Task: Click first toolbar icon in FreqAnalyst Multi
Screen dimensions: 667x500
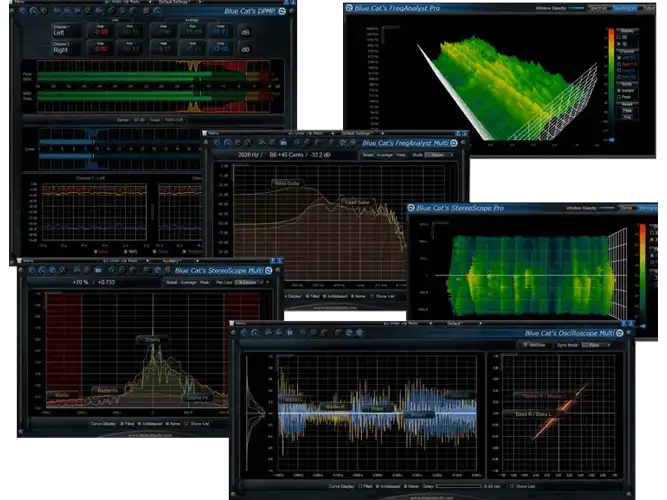Action: tap(217, 143)
